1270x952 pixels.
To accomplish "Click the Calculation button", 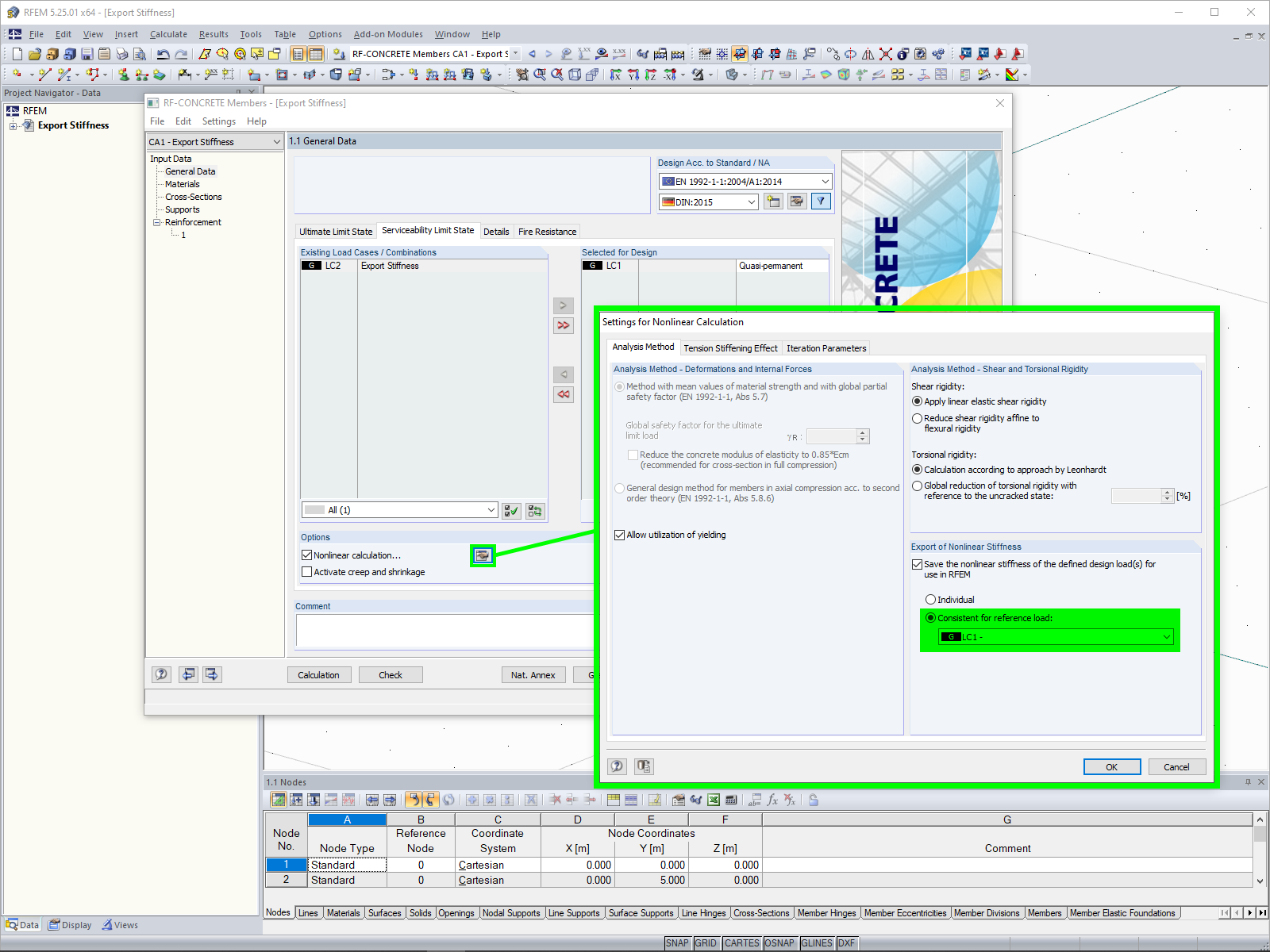I will 318,674.
